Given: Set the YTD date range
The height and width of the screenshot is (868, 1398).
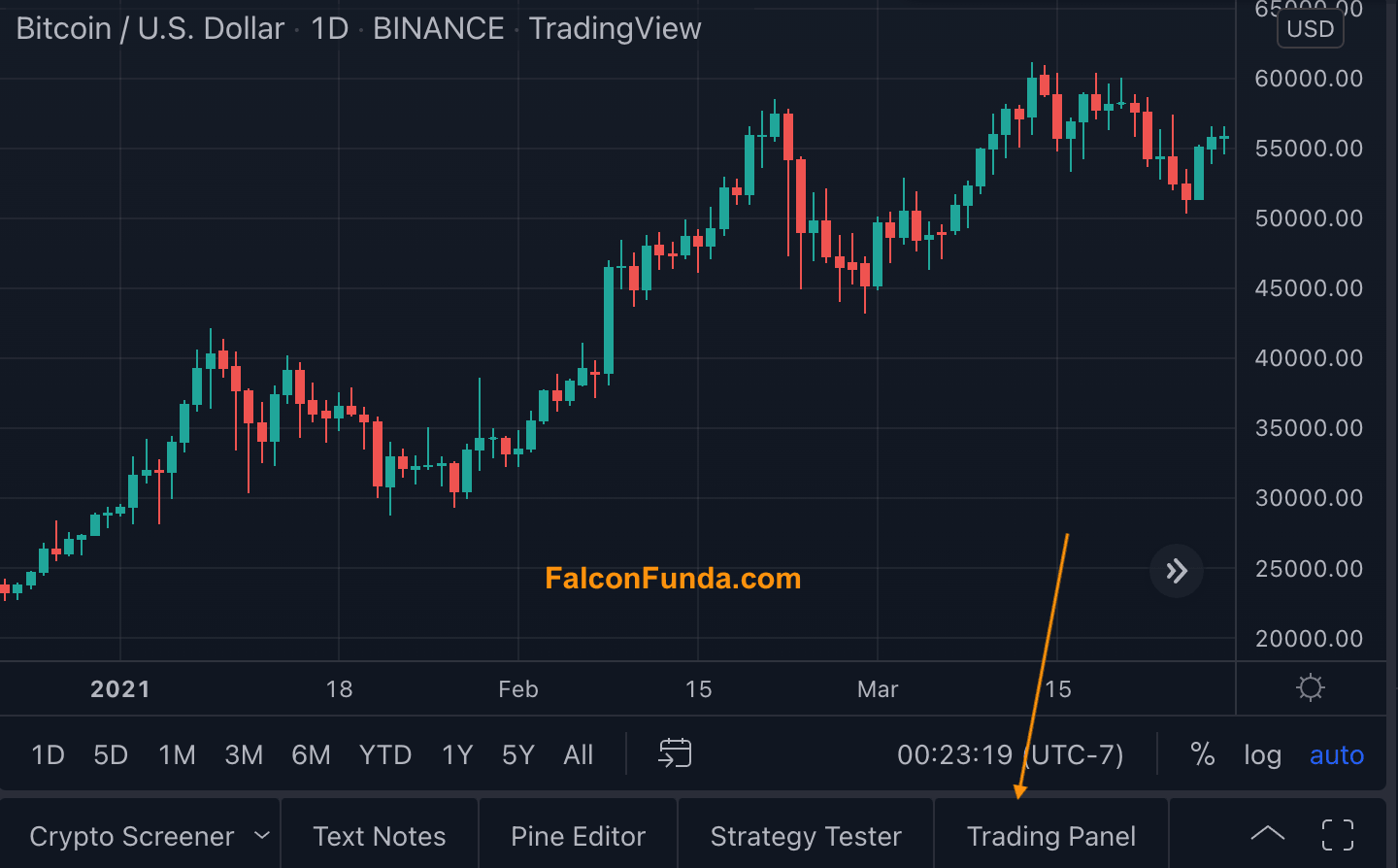Looking at the screenshot, I should [x=385, y=754].
